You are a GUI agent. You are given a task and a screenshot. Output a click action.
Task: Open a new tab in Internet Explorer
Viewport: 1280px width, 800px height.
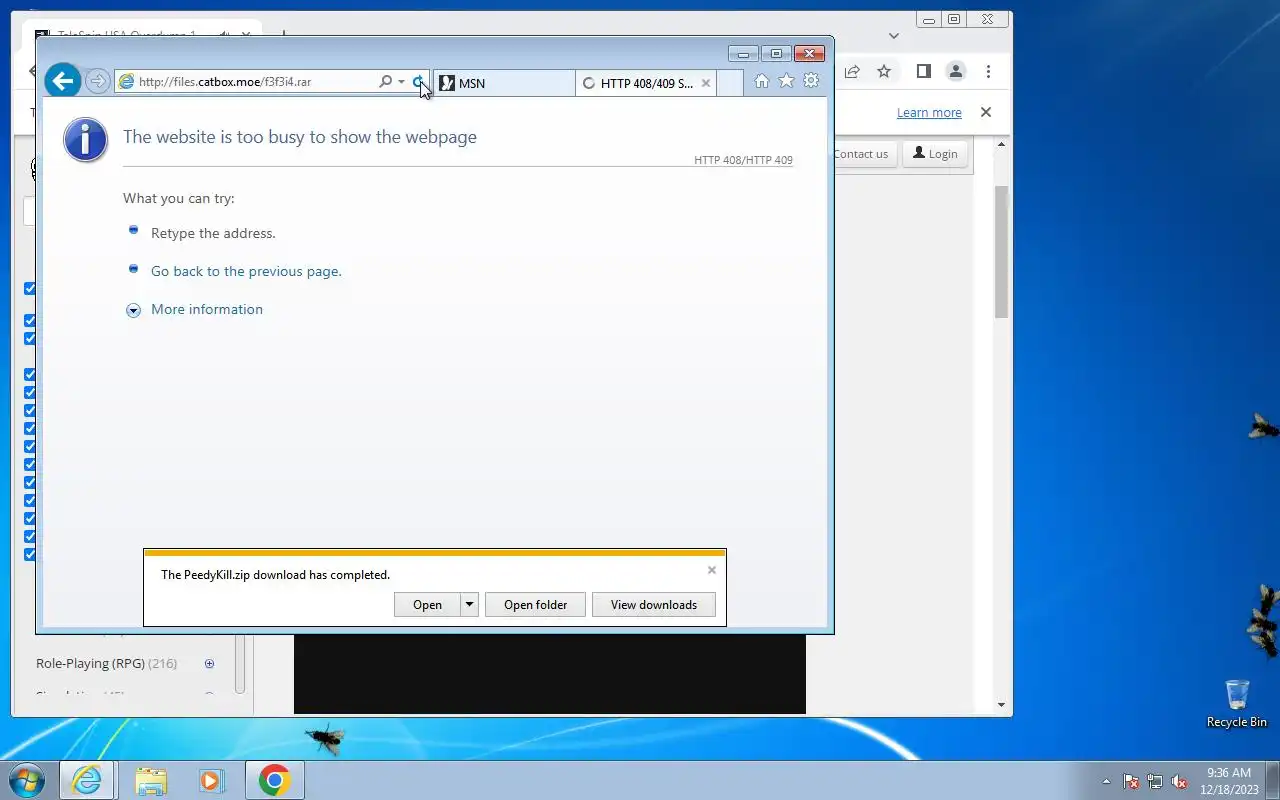click(x=730, y=83)
